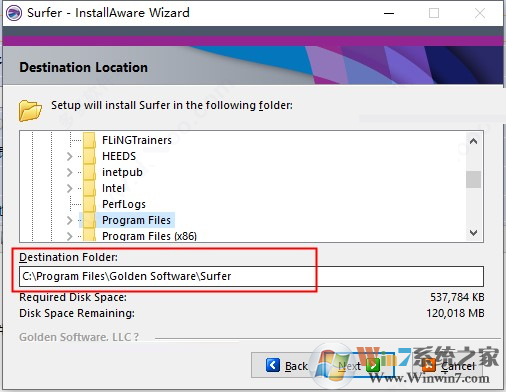Screen dimensions: 506x392
Task: Expand the Program Files node
Action: pos(69,220)
